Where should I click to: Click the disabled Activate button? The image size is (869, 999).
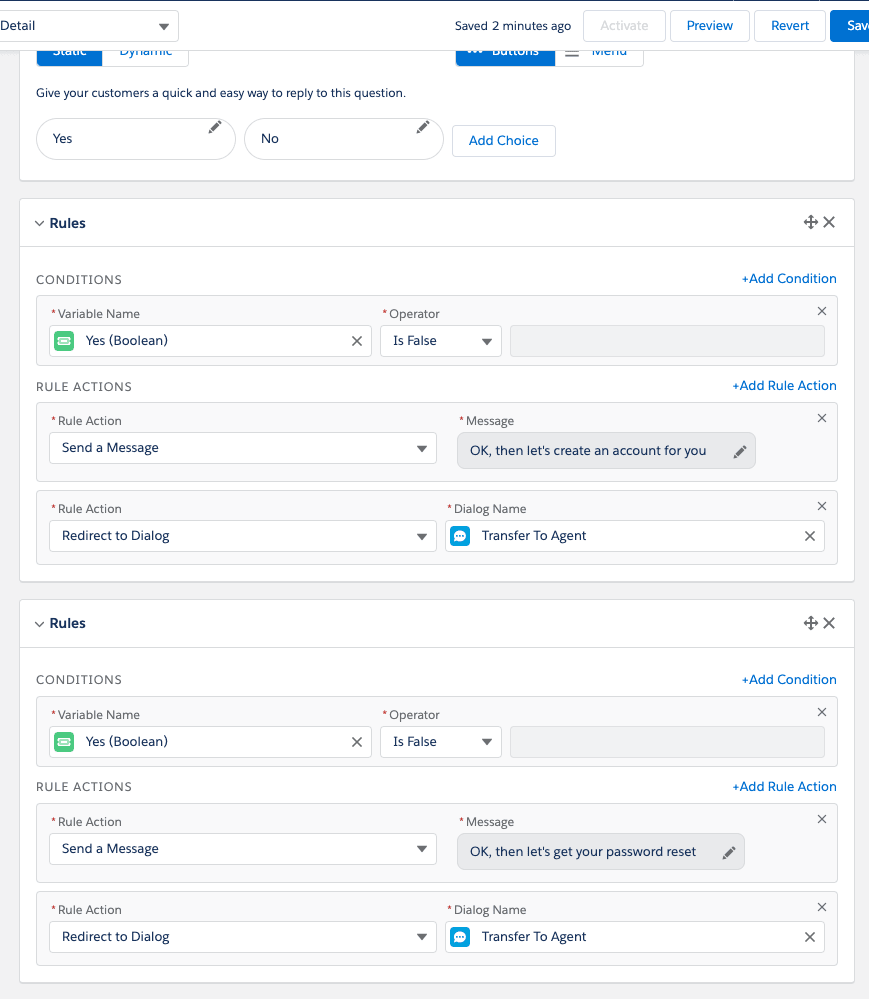(x=624, y=26)
